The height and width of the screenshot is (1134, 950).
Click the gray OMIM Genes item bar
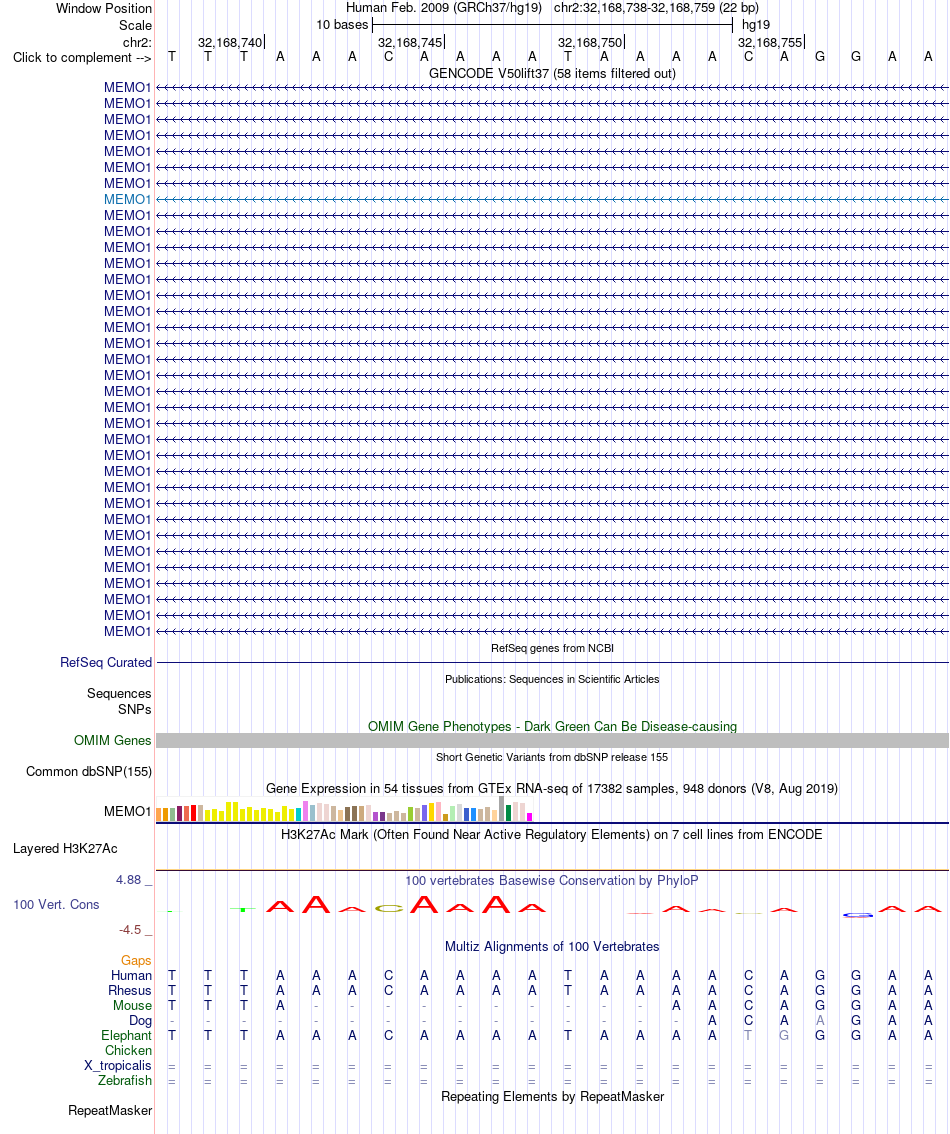552,741
